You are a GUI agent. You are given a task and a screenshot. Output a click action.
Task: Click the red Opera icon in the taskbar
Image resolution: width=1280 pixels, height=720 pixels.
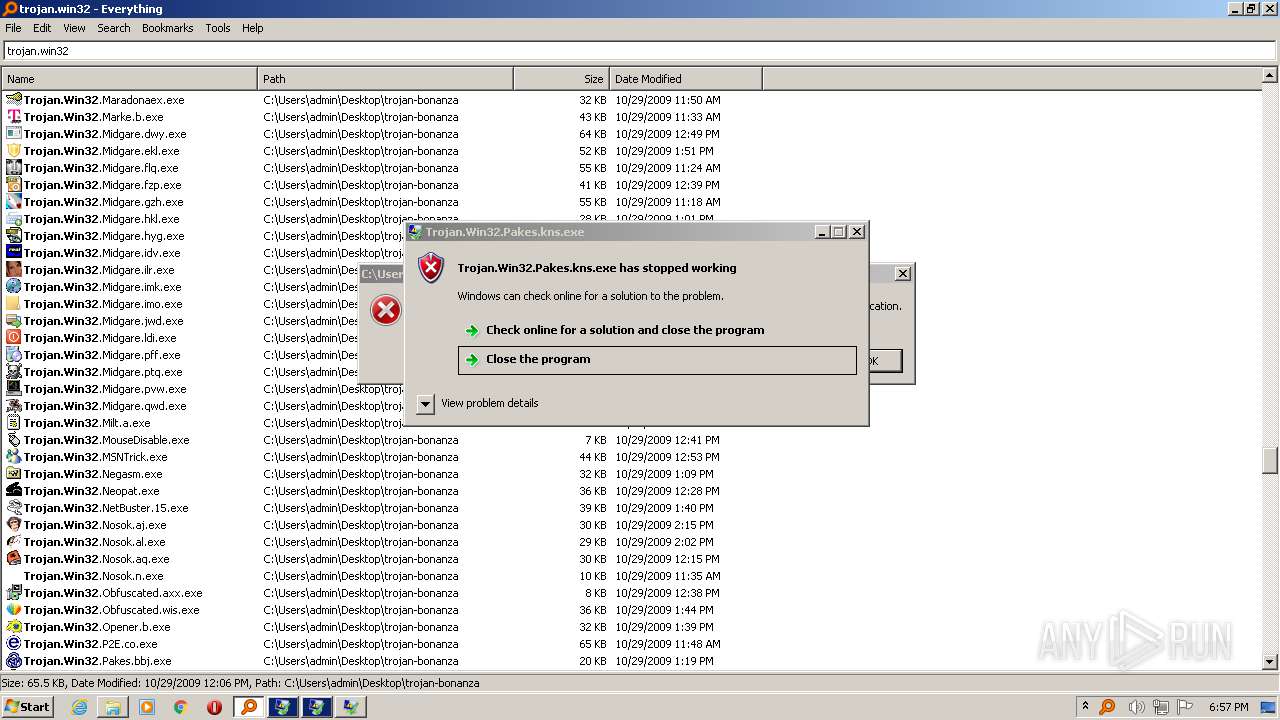click(x=214, y=707)
